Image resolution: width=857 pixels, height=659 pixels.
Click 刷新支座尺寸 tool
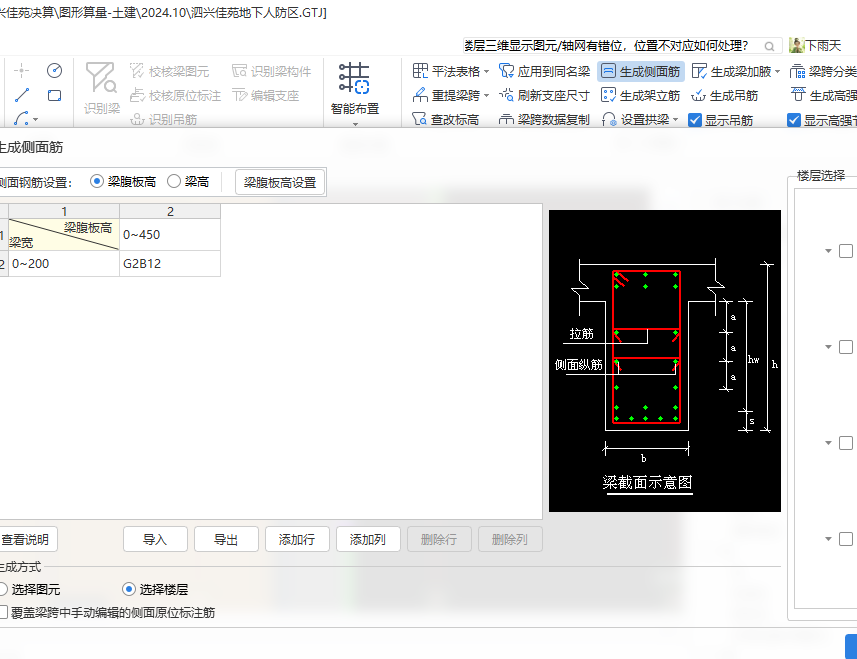(x=544, y=96)
